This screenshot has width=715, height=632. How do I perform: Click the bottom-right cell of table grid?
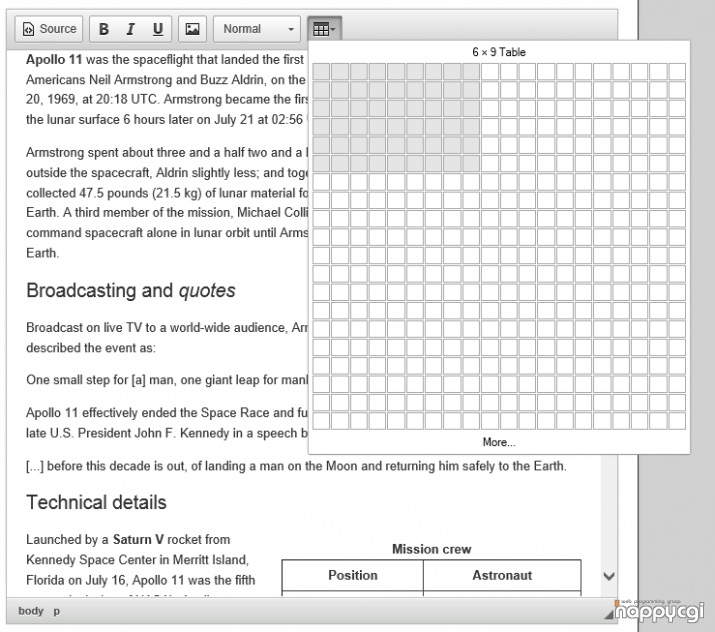677,421
